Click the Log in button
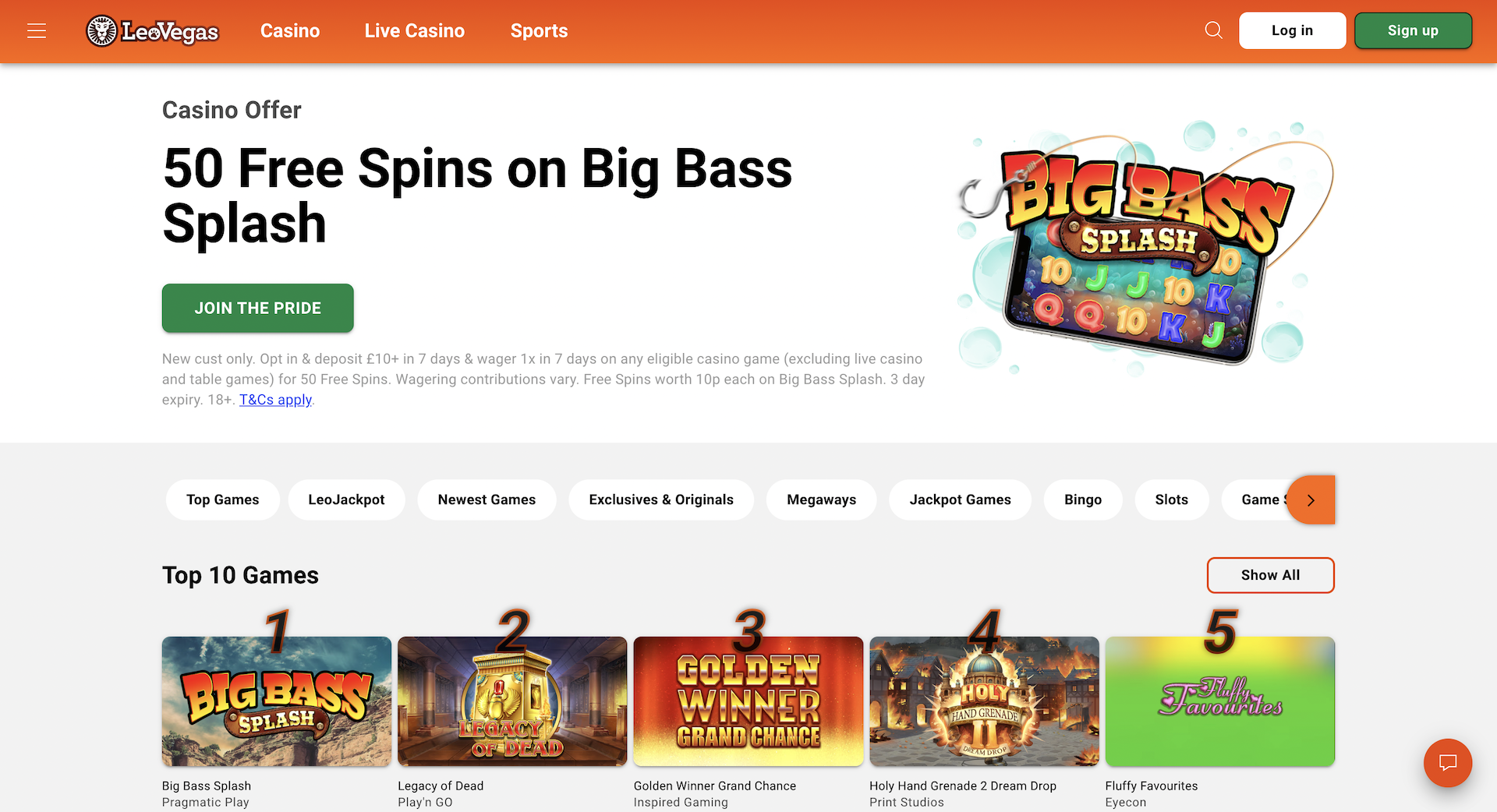This screenshot has height=812, width=1497. point(1292,30)
